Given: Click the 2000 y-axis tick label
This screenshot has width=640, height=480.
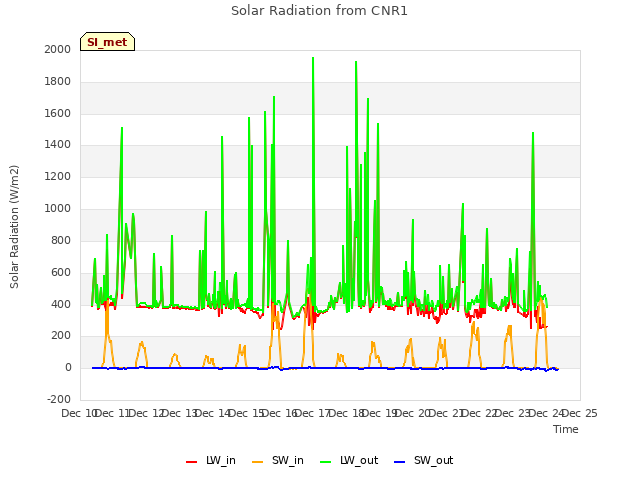Looking at the screenshot, I should 58,49.
